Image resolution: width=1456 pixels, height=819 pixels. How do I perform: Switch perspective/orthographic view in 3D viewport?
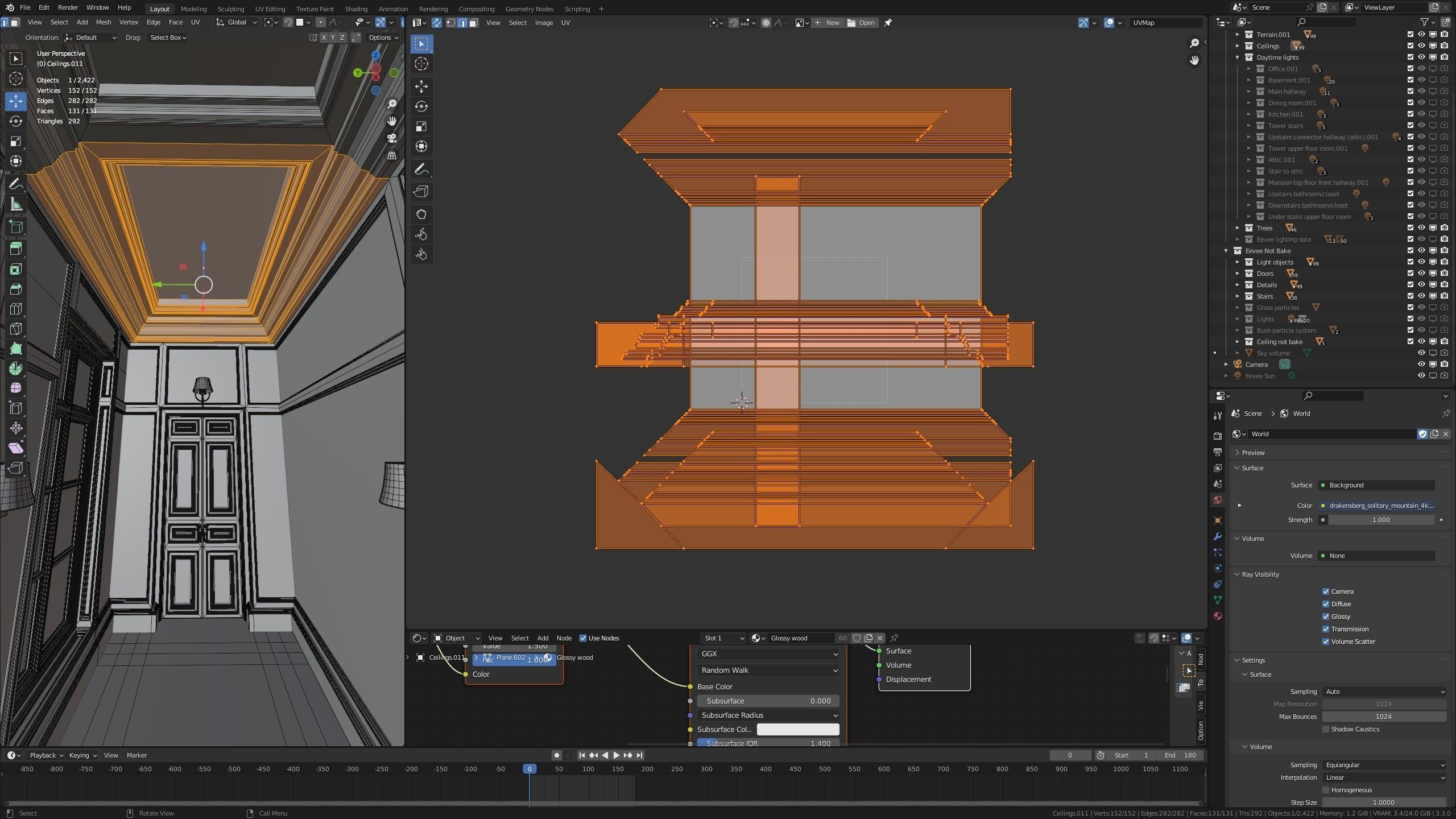pyautogui.click(x=392, y=155)
